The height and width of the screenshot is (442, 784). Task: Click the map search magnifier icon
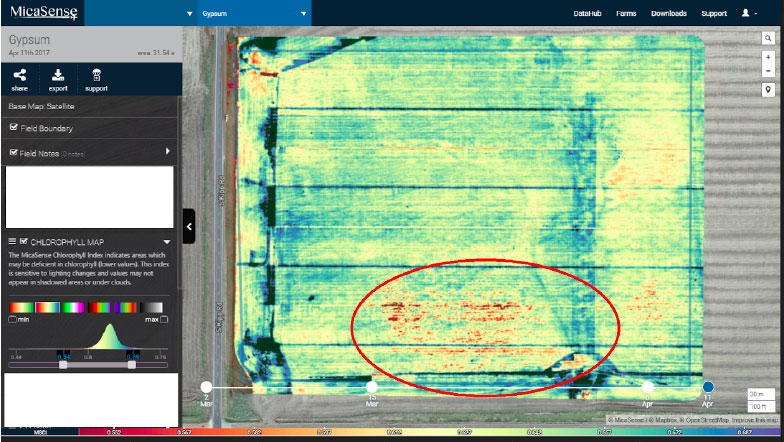[x=767, y=38]
